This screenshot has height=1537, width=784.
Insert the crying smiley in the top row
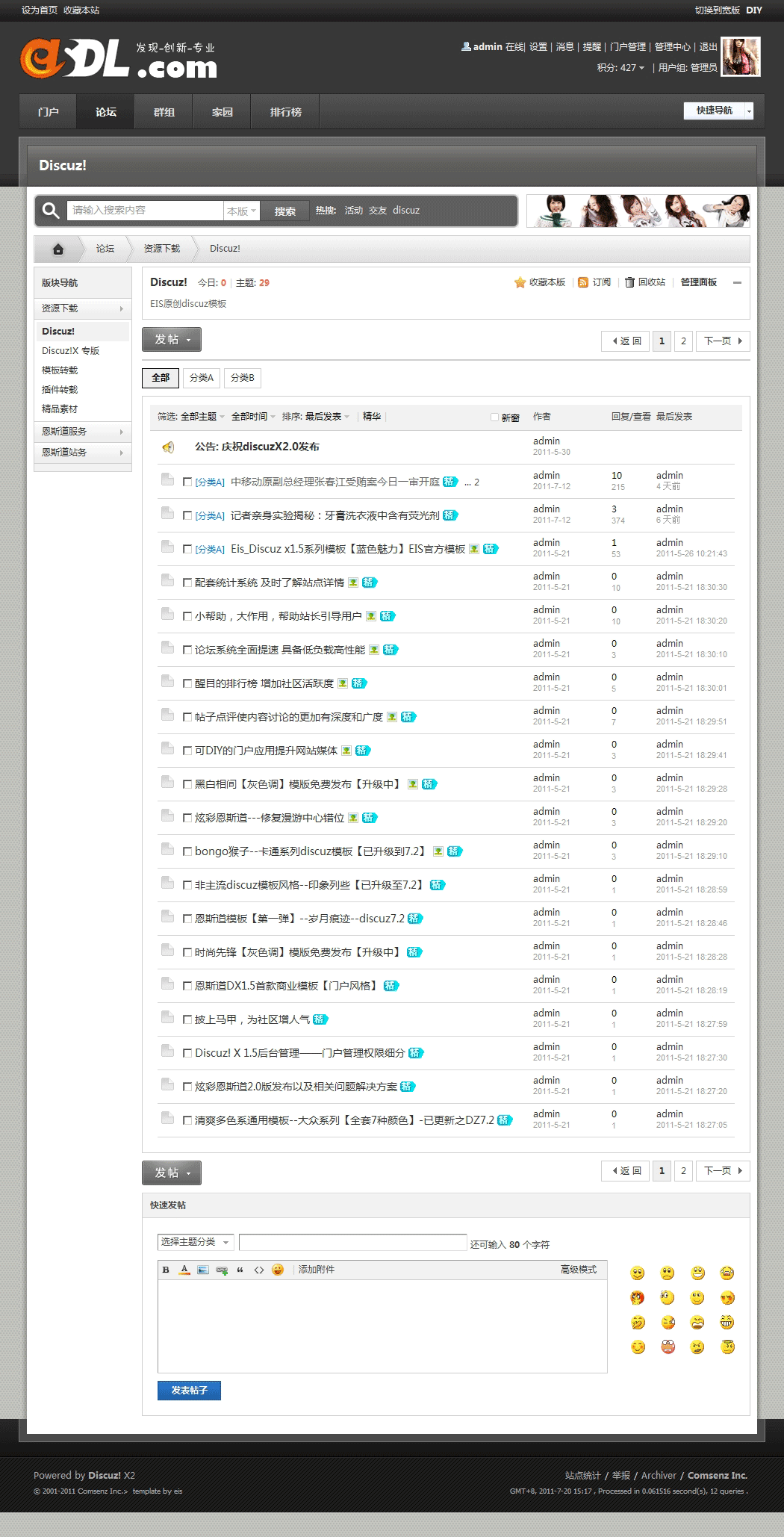tap(727, 1273)
